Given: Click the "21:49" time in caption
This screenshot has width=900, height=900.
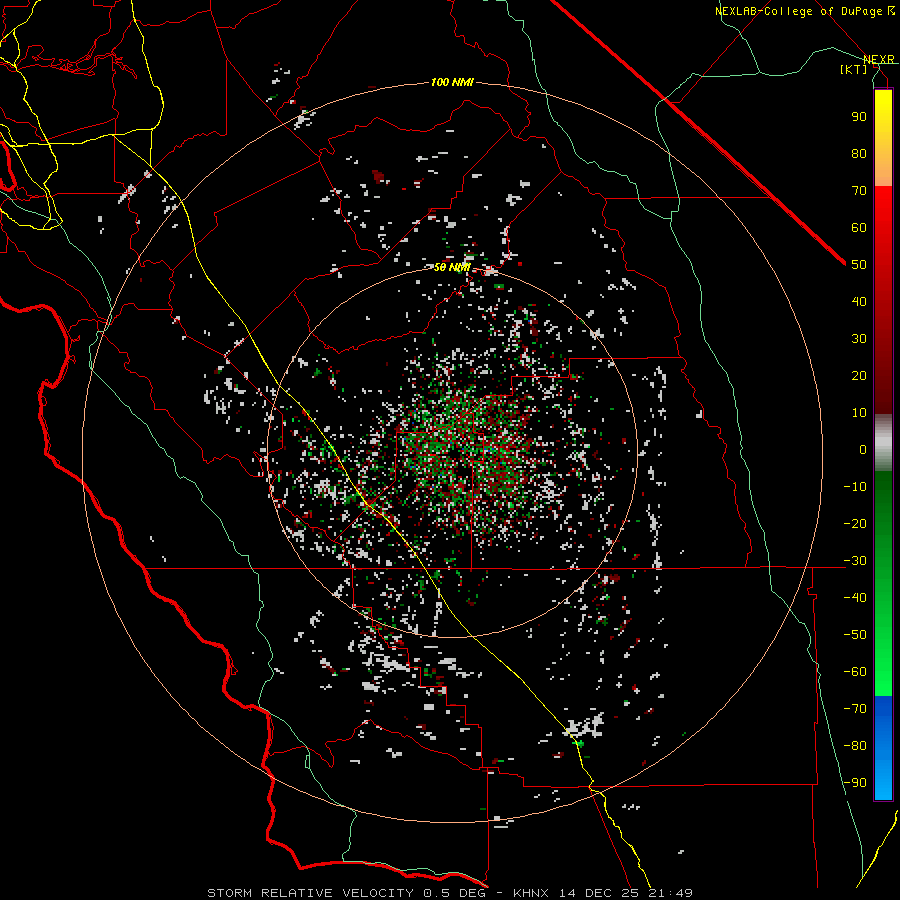Looking at the screenshot, I should (x=670, y=893).
